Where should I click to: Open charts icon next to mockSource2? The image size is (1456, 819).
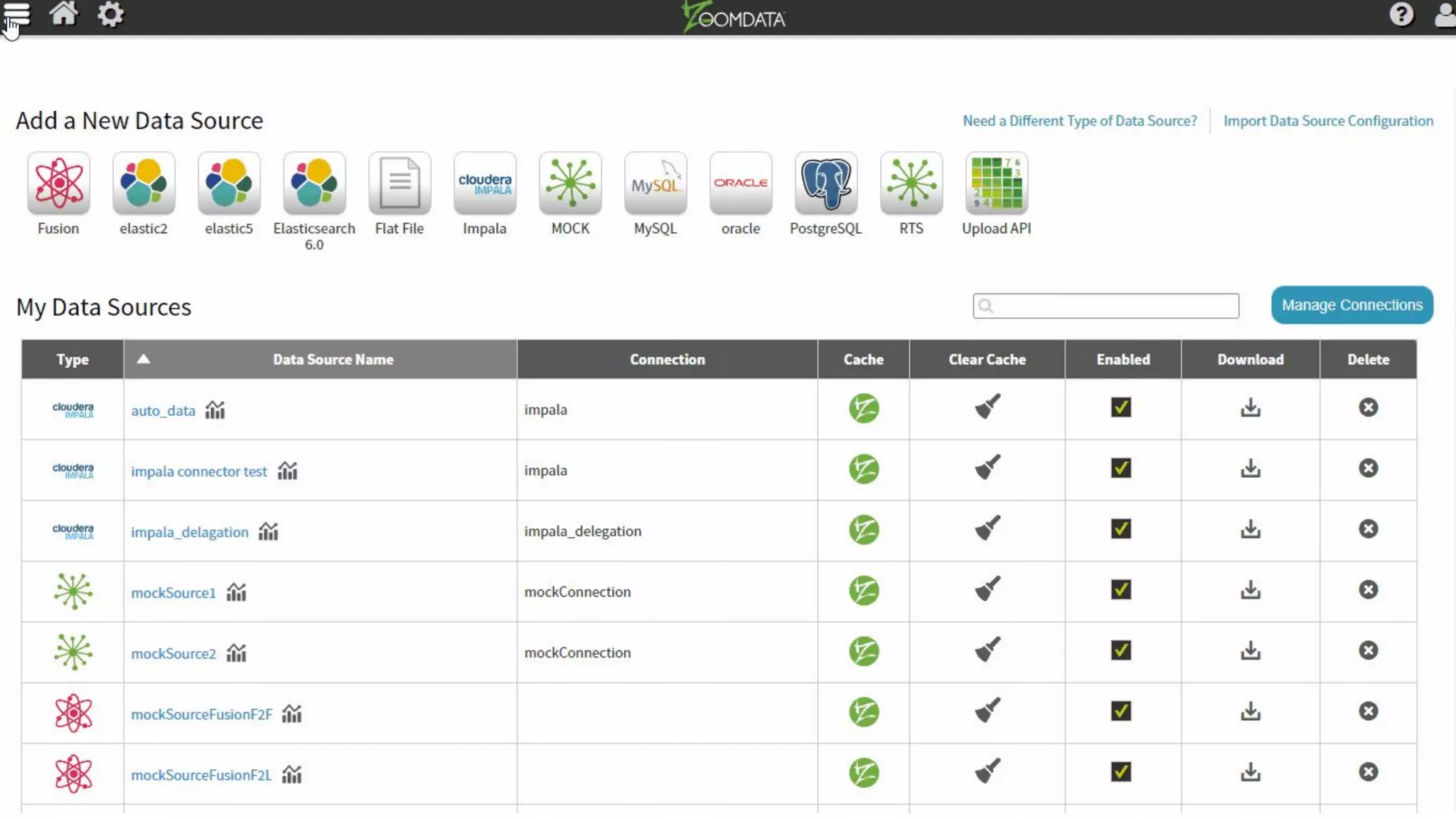click(x=236, y=653)
